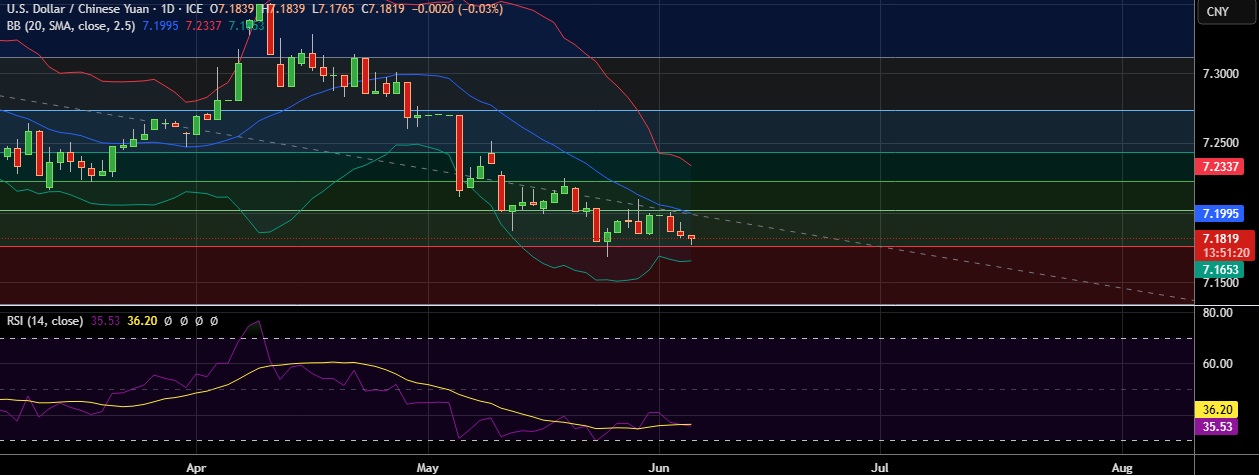Click the Aug label on time axis
The height and width of the screenshot is (475, 1259).
(x=1122, y=466)
